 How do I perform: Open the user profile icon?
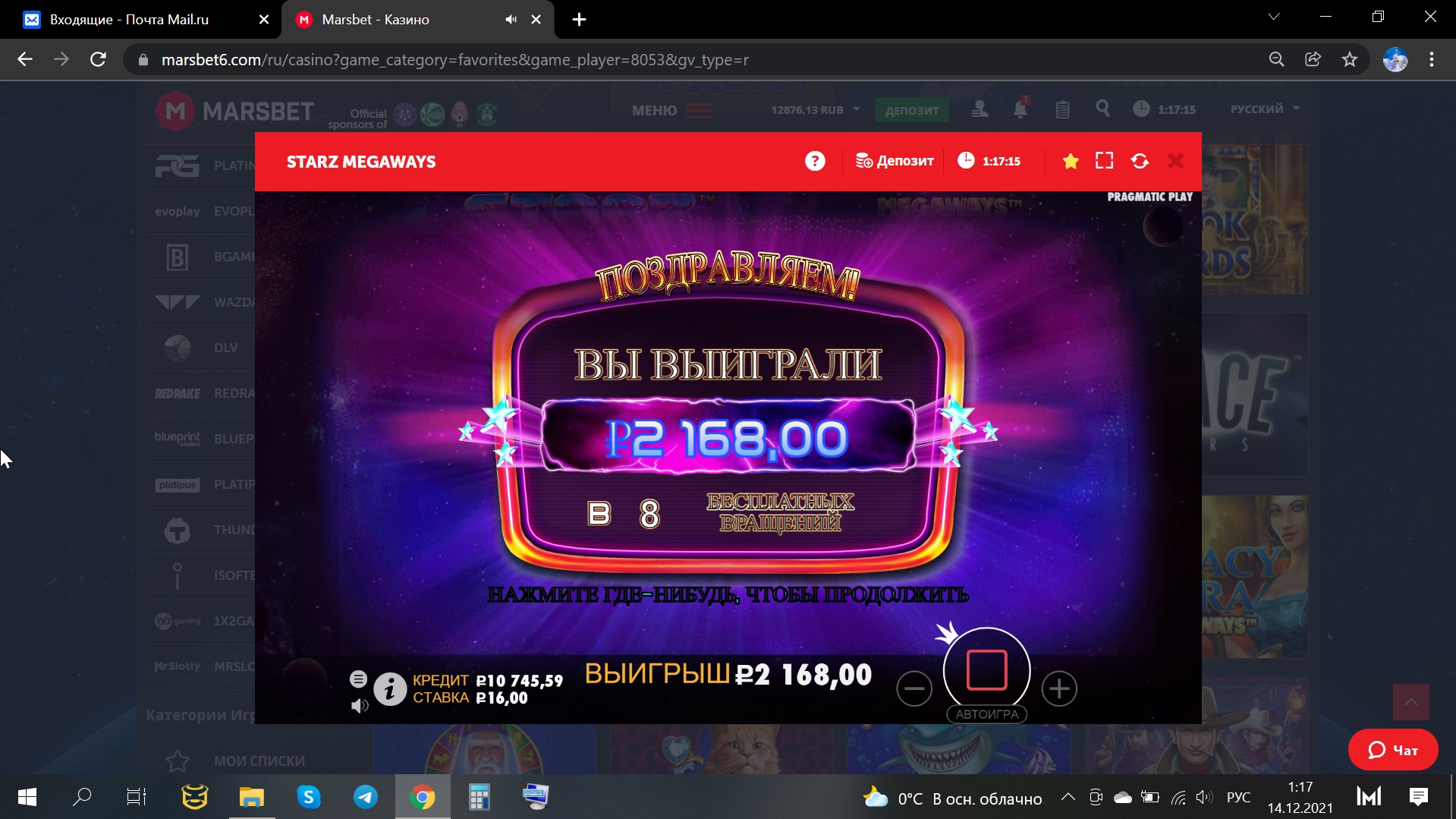point(980,109)
